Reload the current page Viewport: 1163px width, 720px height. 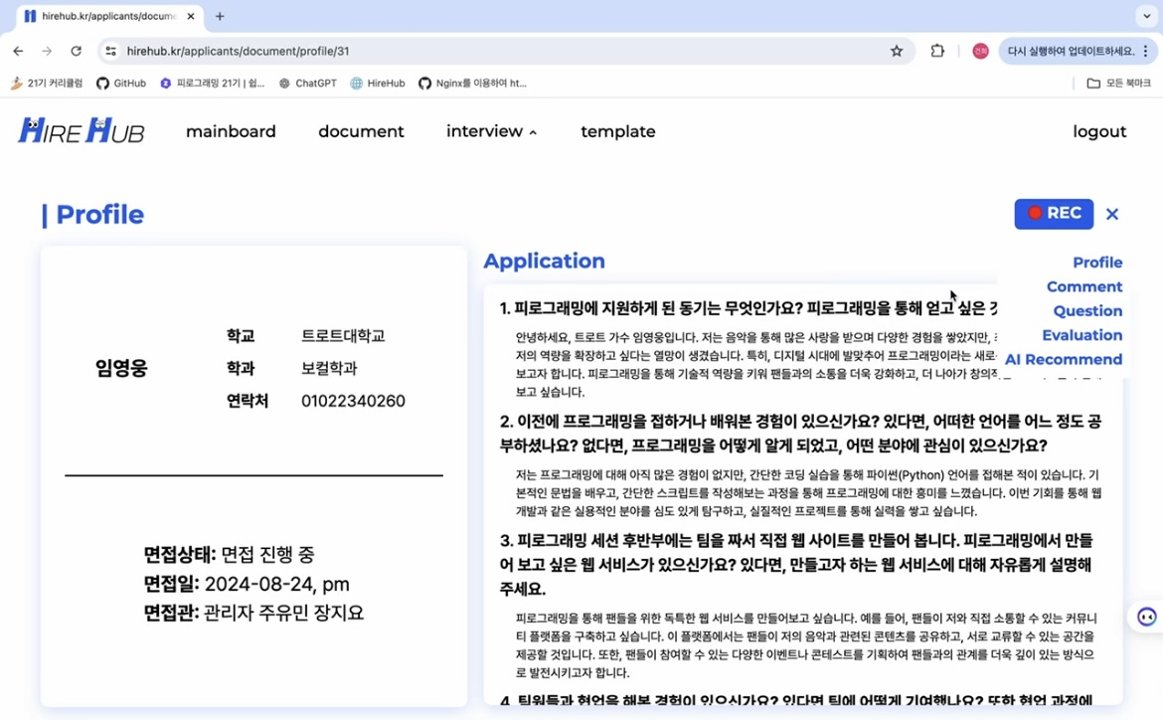[x=76, y=51]
